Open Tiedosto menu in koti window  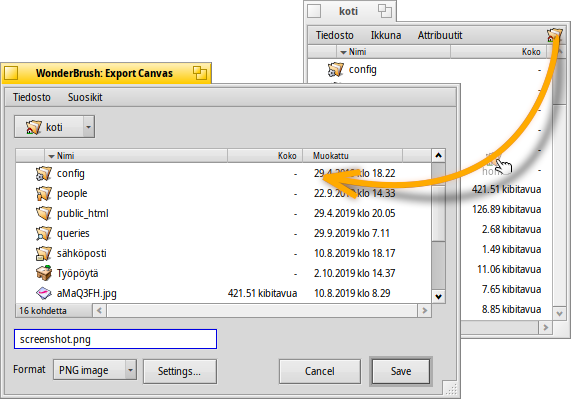(x=335, y=35)
